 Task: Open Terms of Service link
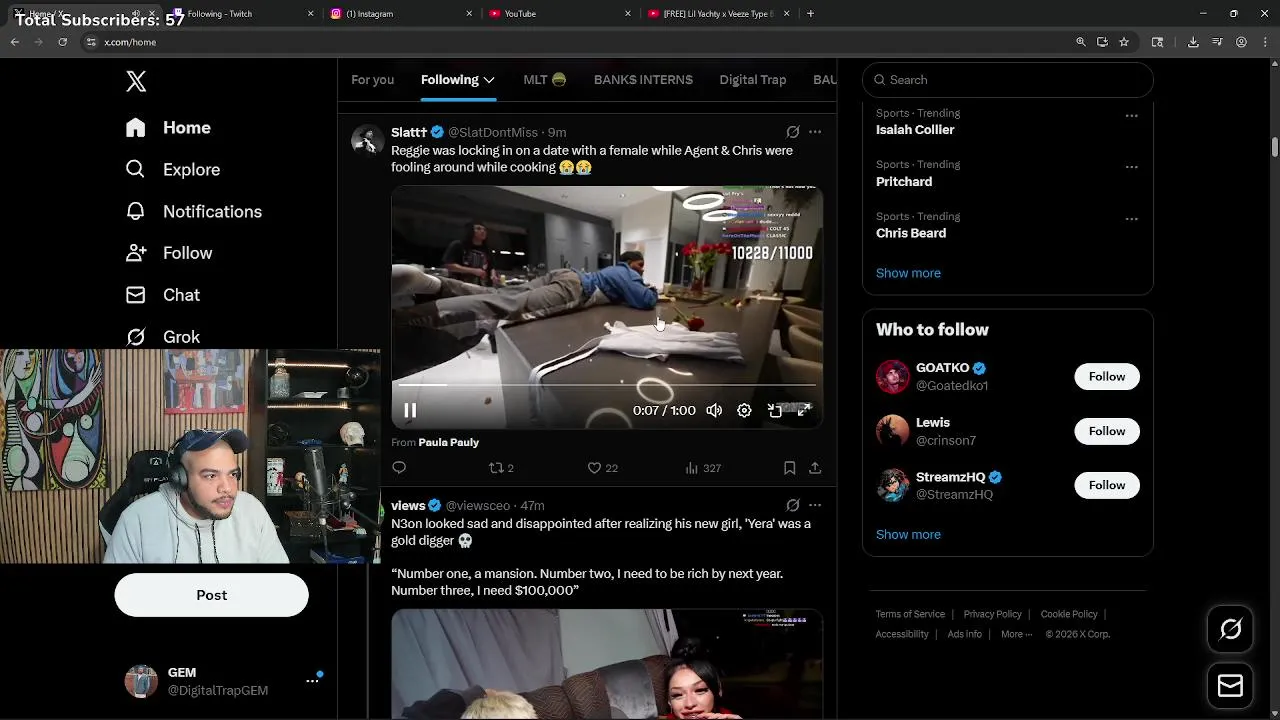910,614
